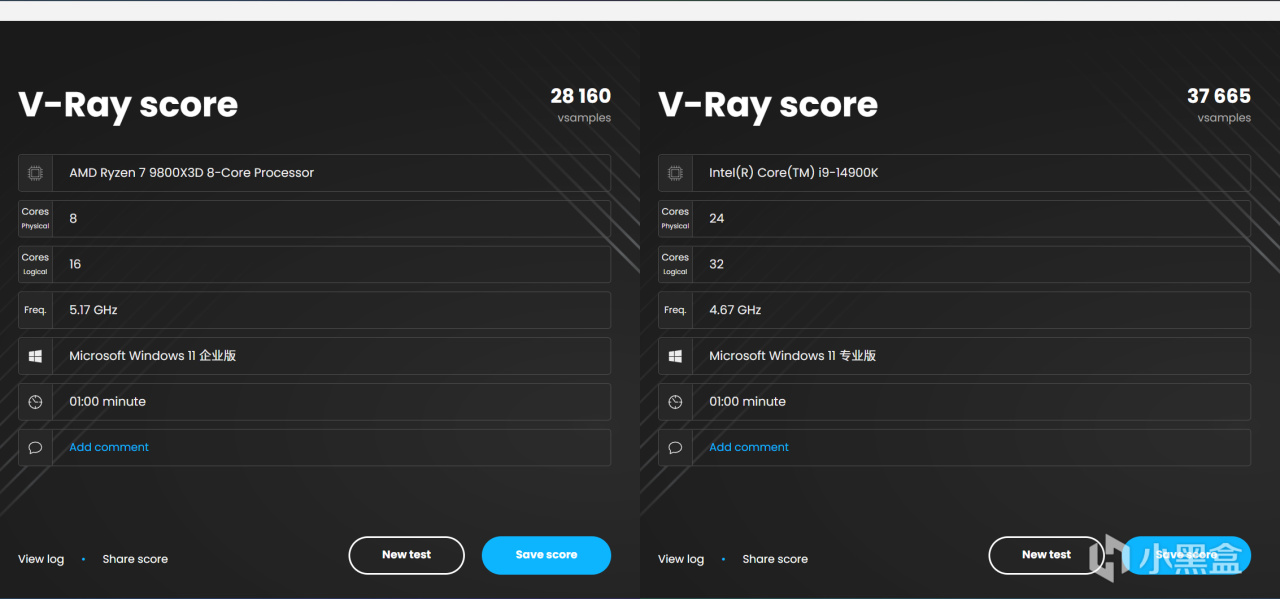Click the Cores Physical label beside value 8
The height and width of the screenshot is (599, 1280).
pyautogui.click(x=35, y=218)
